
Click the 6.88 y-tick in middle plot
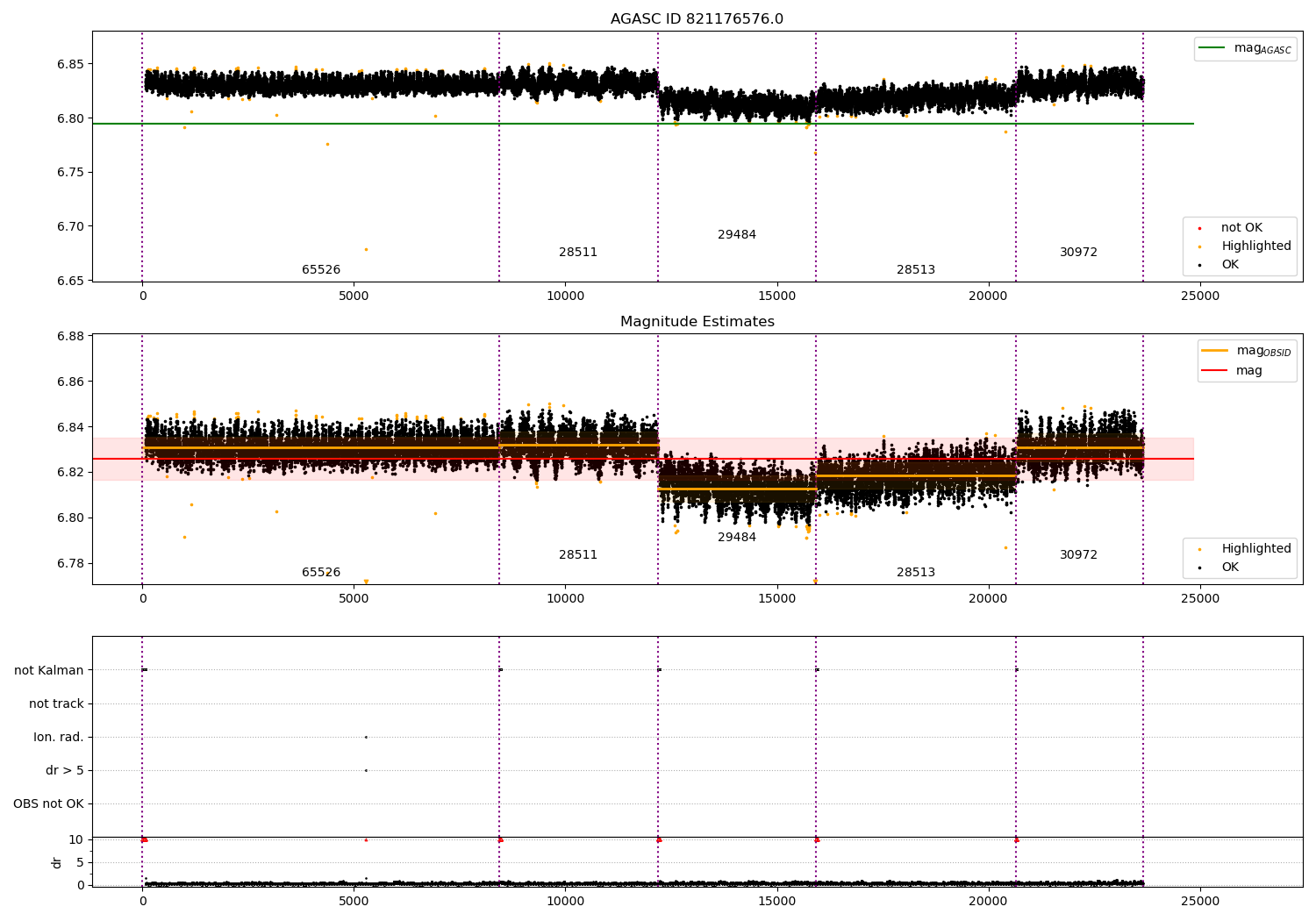70,337
